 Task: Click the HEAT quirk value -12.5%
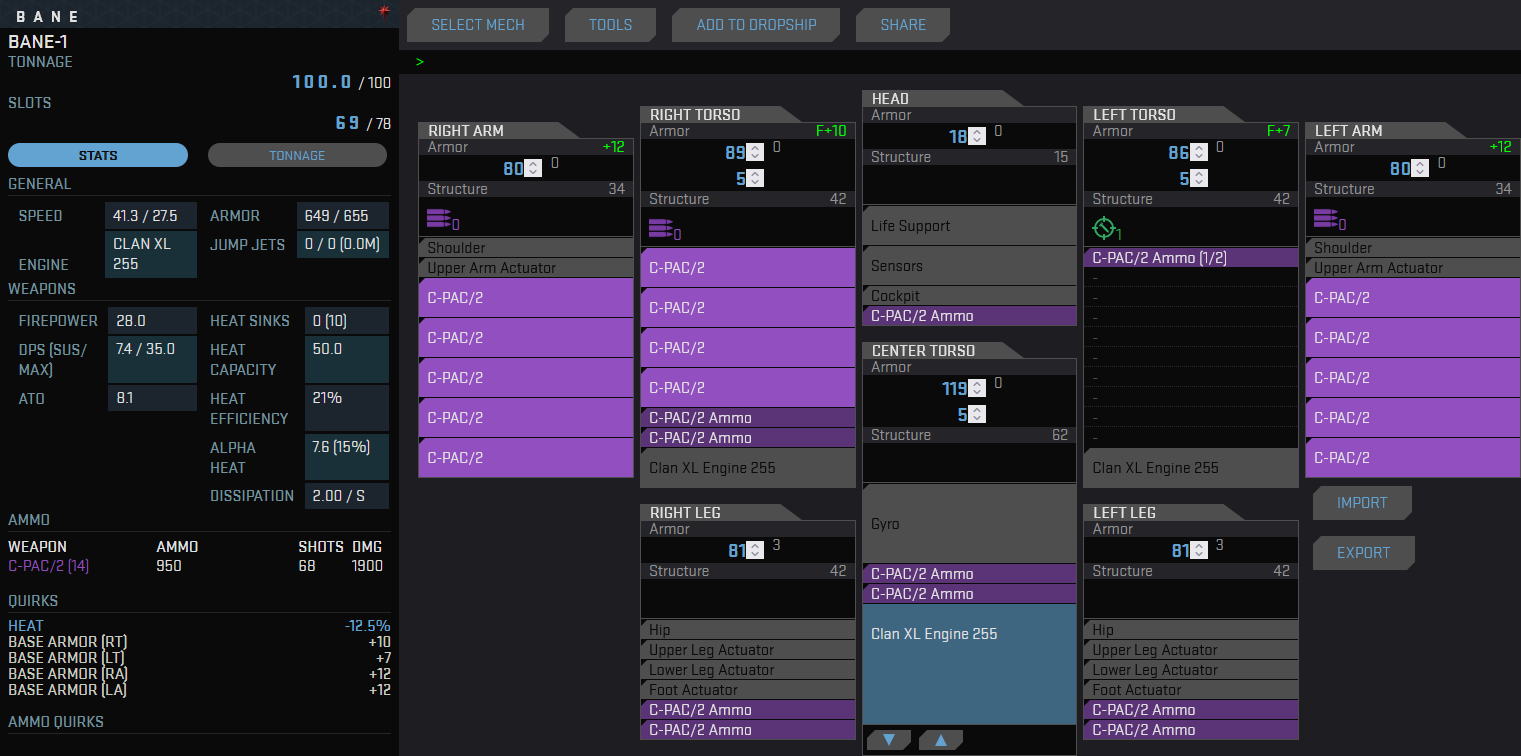367,626
